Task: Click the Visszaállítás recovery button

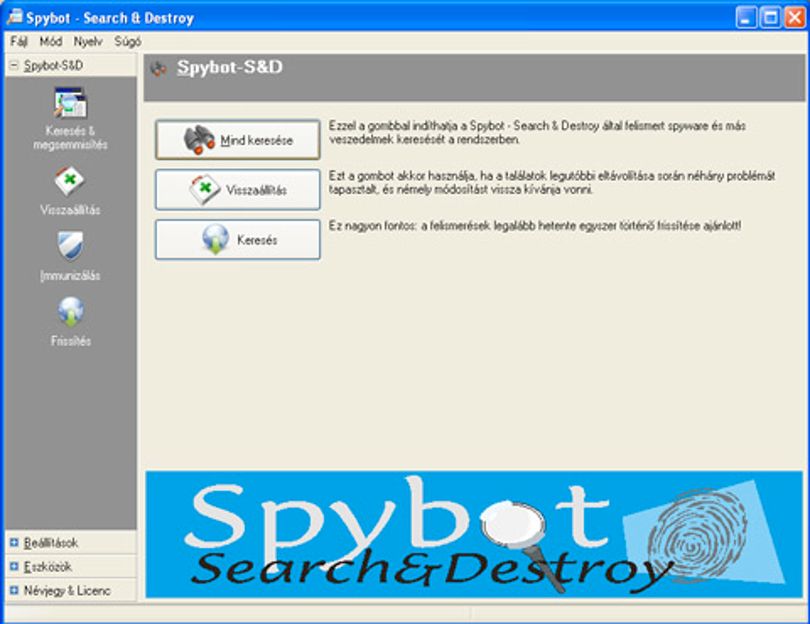Action: [238, 190]
